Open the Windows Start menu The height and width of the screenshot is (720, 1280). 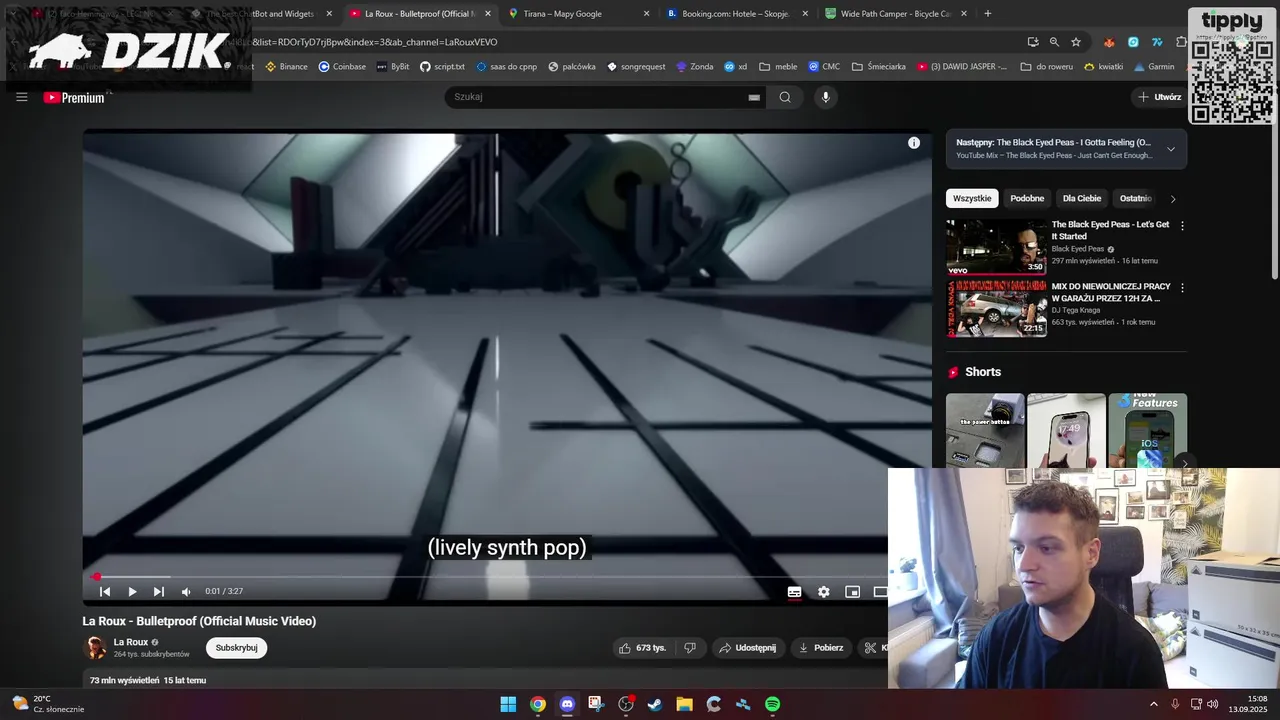click(508, 704)
